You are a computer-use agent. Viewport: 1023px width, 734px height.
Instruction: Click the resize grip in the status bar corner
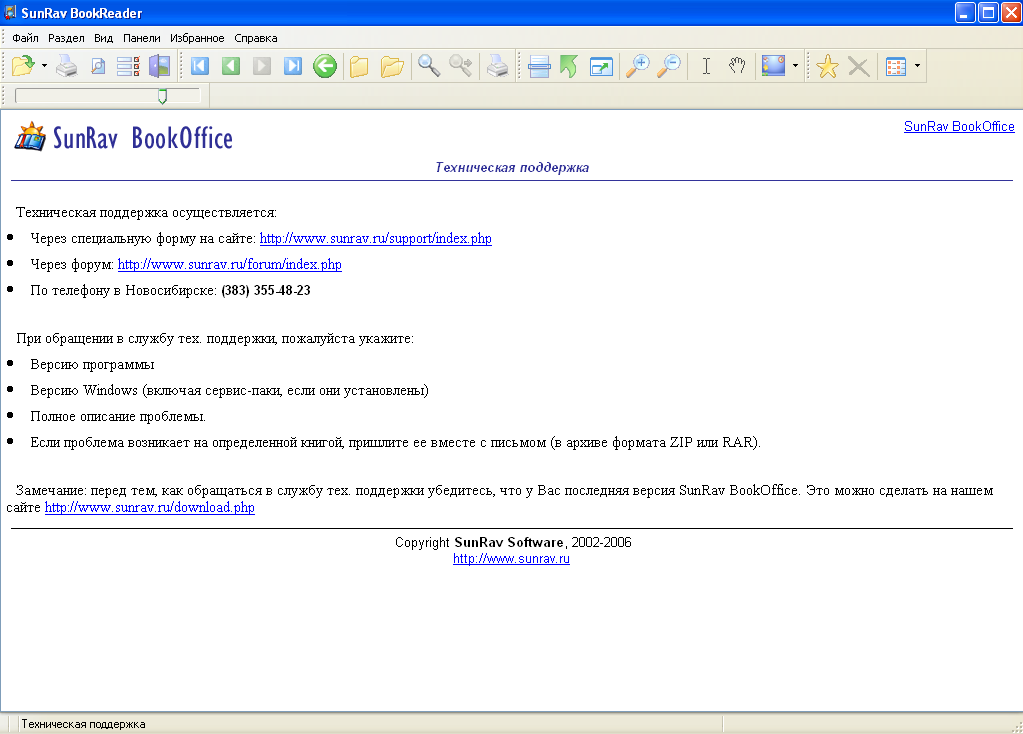click(1016, 726)
